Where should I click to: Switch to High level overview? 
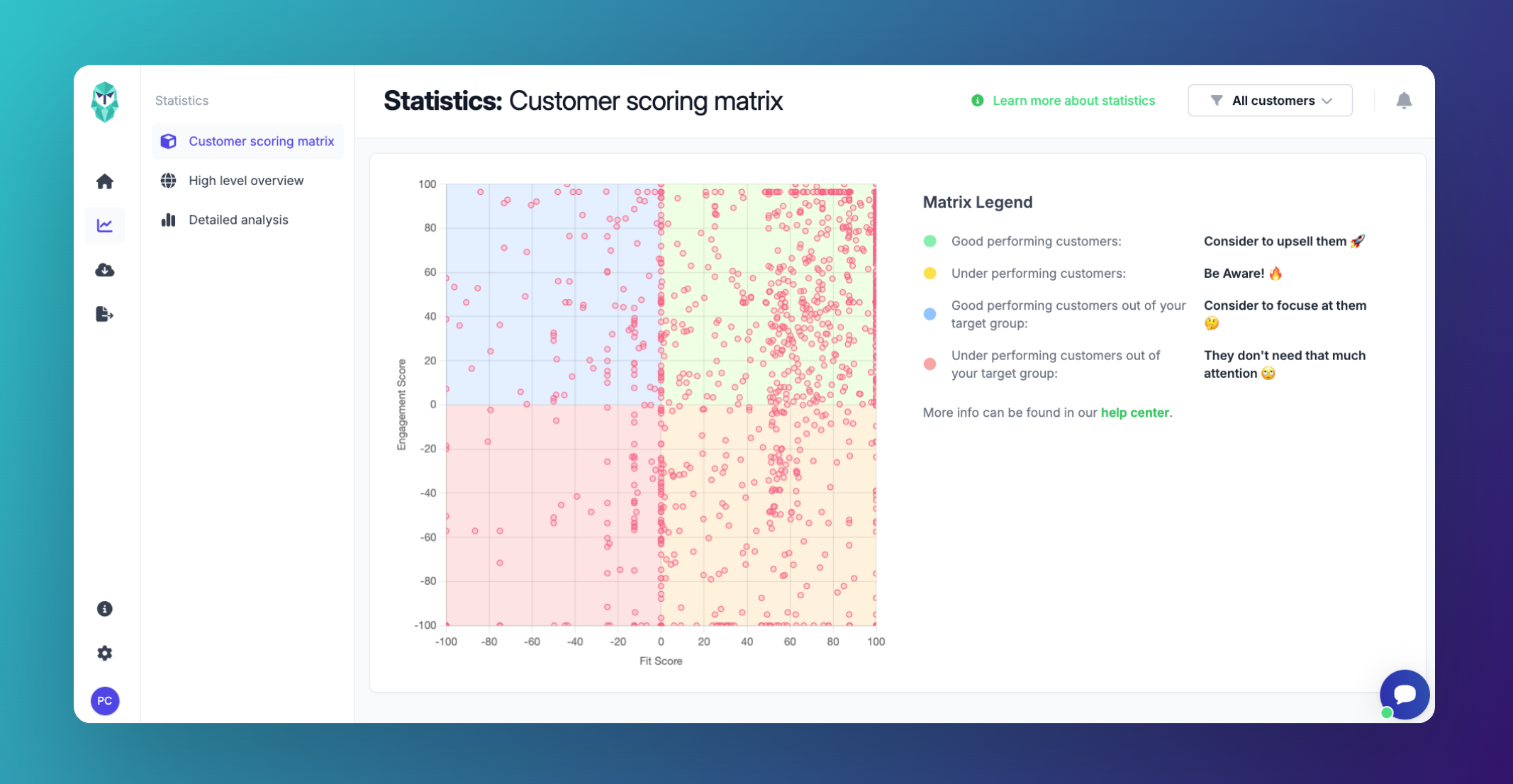pos(245,181)
